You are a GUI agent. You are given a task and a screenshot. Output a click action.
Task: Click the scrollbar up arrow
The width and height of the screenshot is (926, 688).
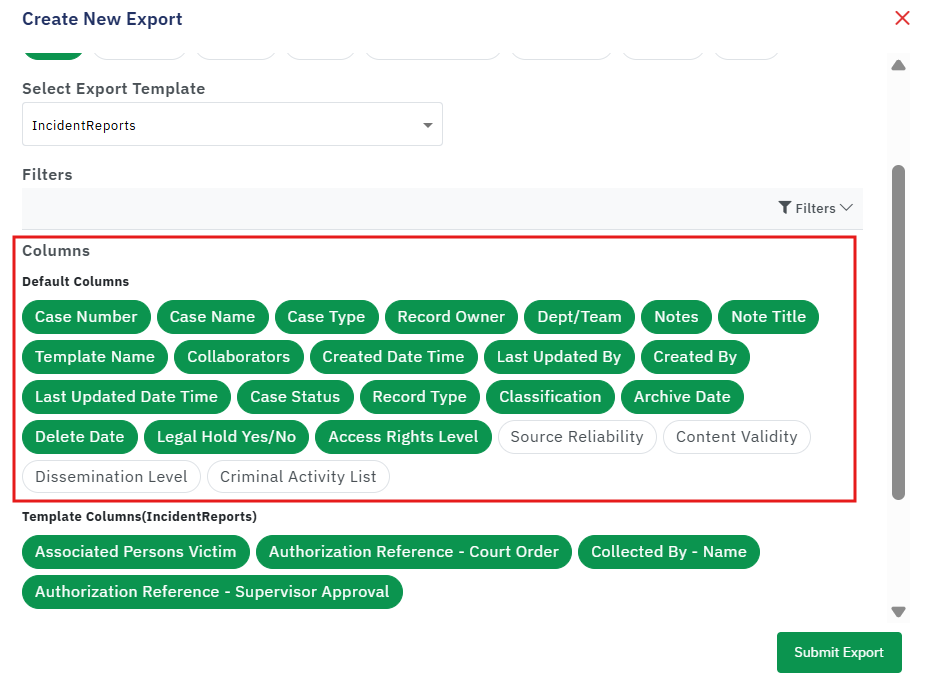(898, 65)
